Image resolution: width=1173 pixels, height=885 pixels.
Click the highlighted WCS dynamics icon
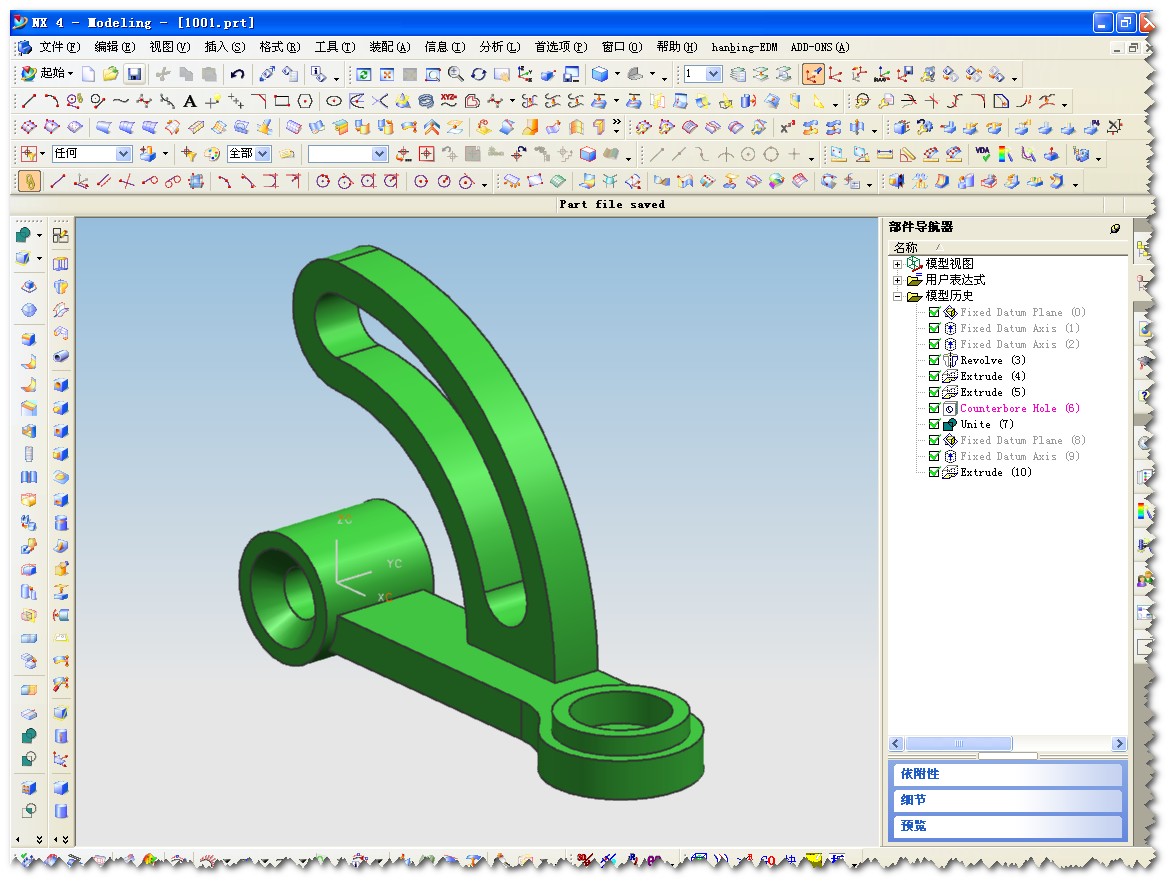tap(813, 74)
